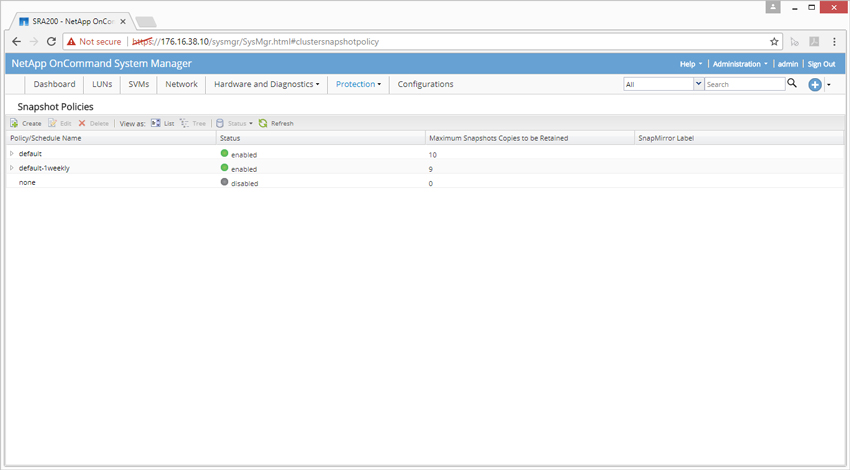Screen dimensions: 850x470
Task: Sort by SnapMirror Label column header
Action: point(739,138)
